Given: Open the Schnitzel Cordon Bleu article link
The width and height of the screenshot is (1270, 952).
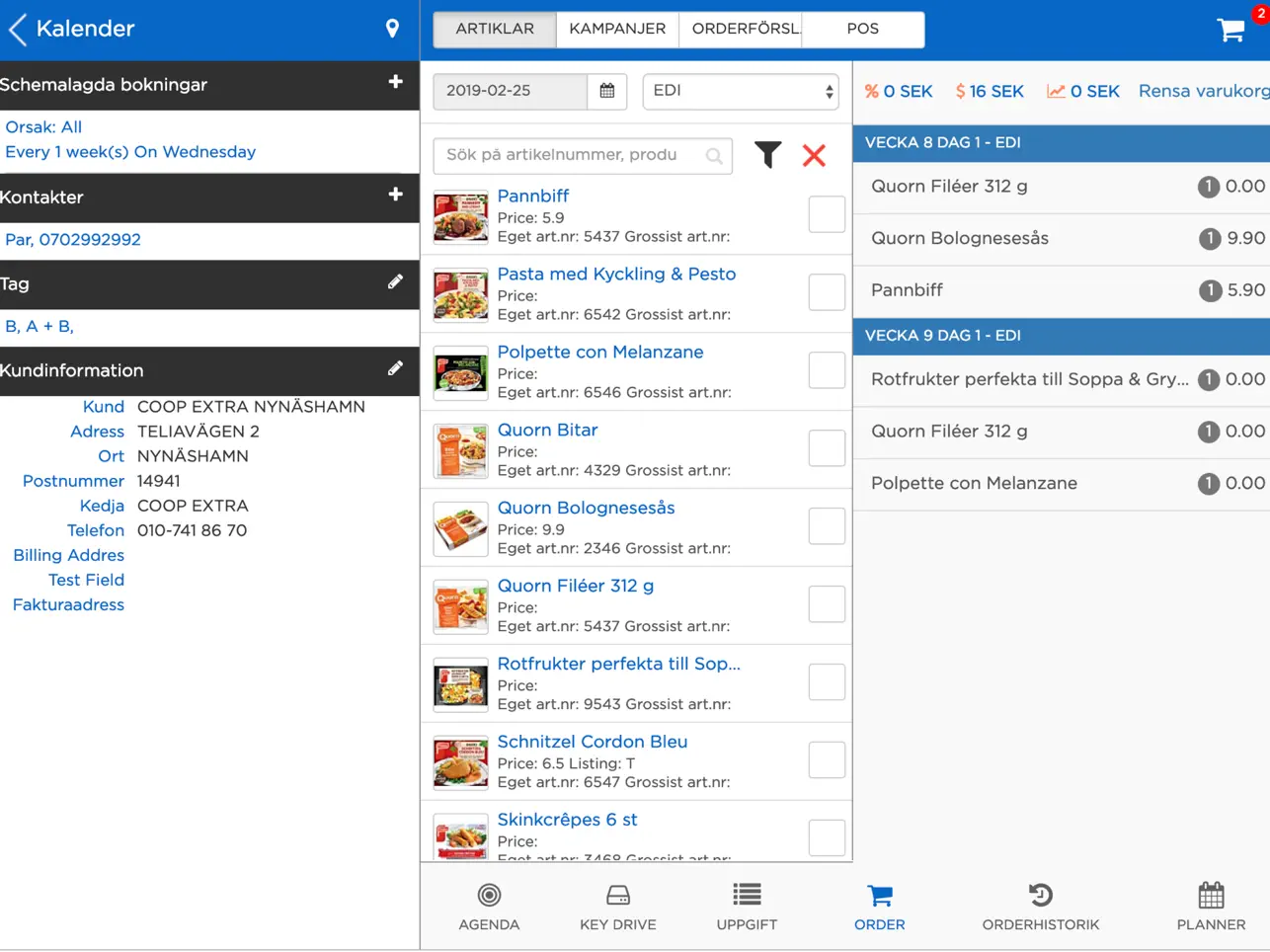Looking at the screenshot, I should coord(593,742).
